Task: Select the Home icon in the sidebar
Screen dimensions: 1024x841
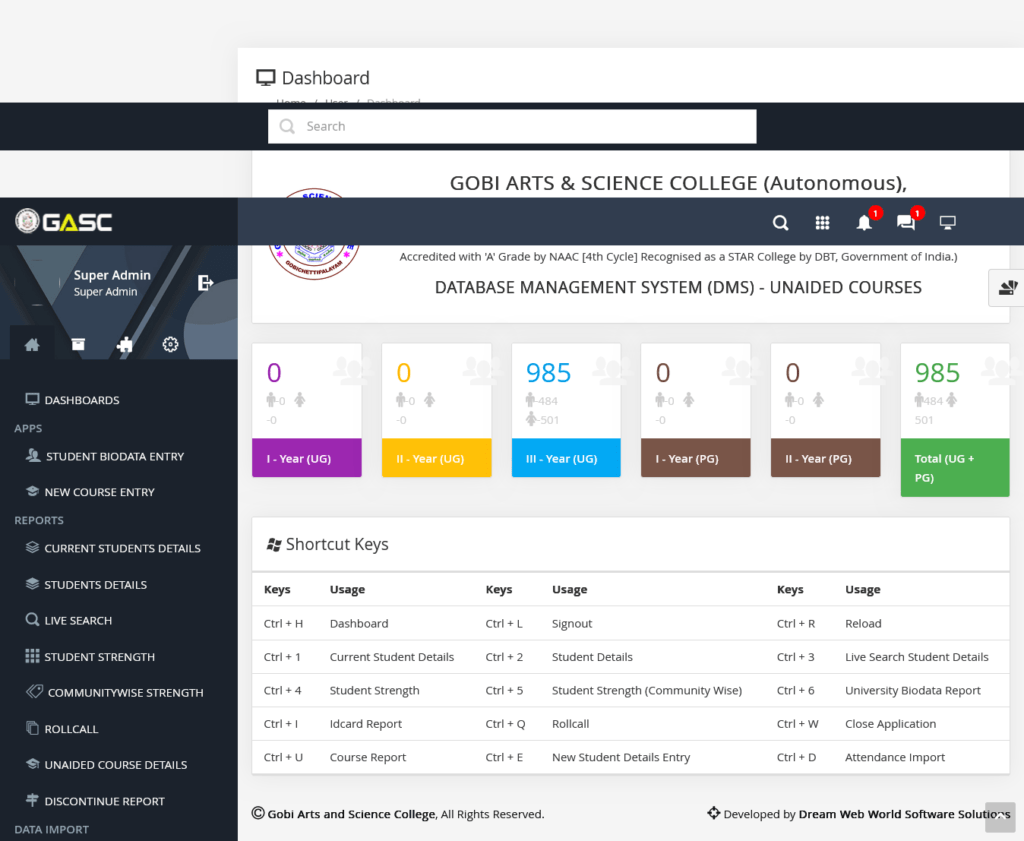Action: pyautogui.click(x=31, y=343)
